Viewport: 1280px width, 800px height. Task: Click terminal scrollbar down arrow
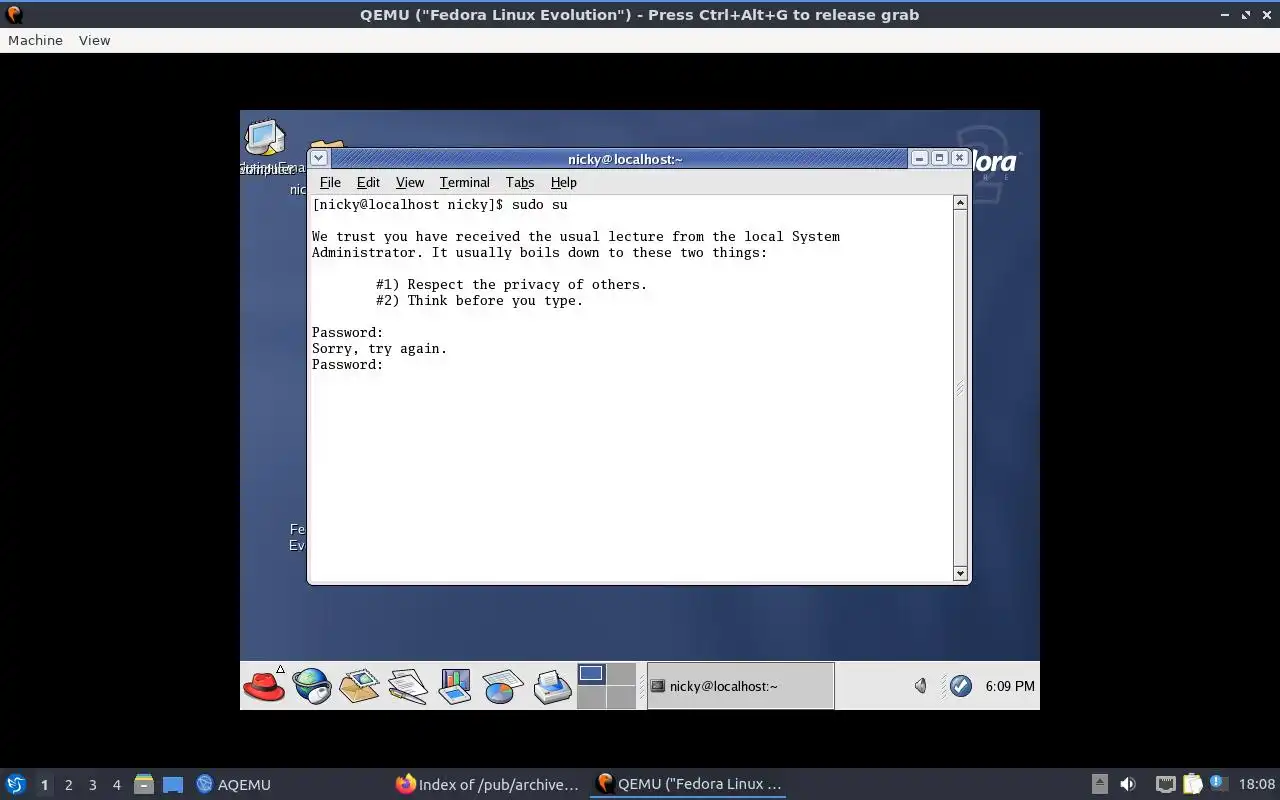click(x=960, y=573)
